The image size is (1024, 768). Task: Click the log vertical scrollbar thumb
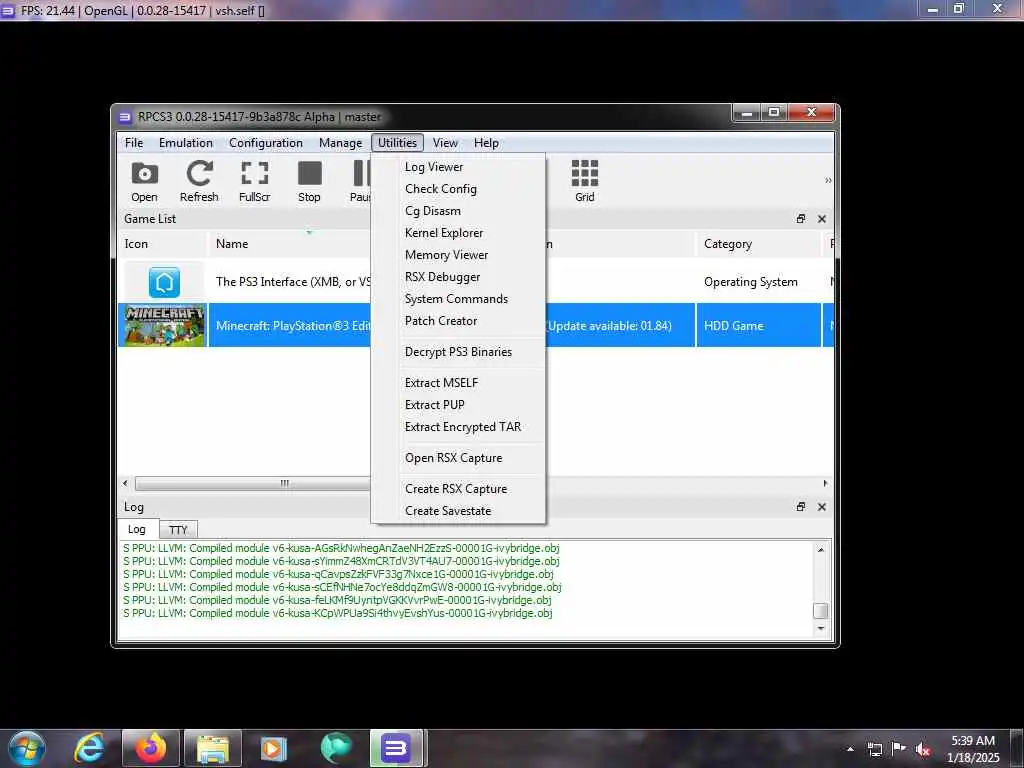(x=821, y=611)
